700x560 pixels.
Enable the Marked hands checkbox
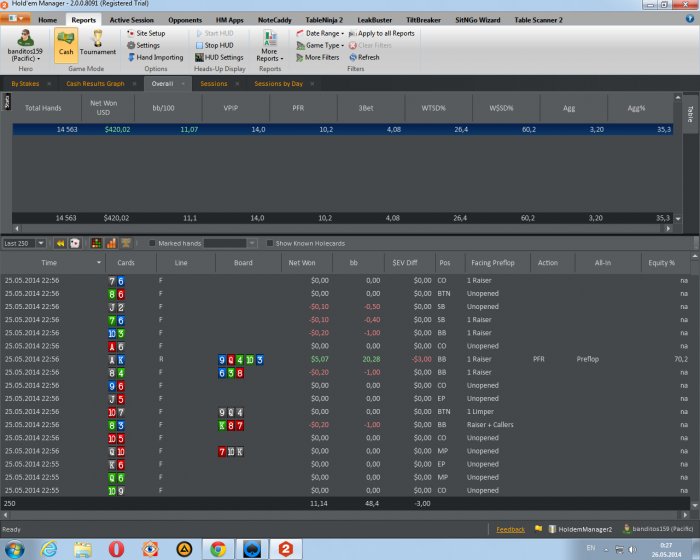pos(152,243)
